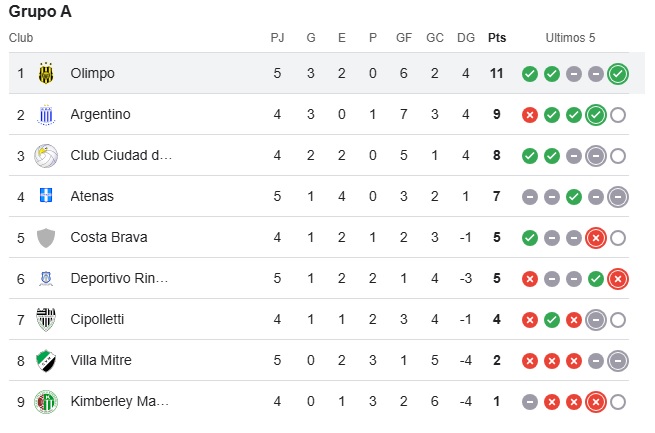Click the Pts column header
The width and height of the screenshot is (655, 433).
pyautogui.click(x=497, y=38)
